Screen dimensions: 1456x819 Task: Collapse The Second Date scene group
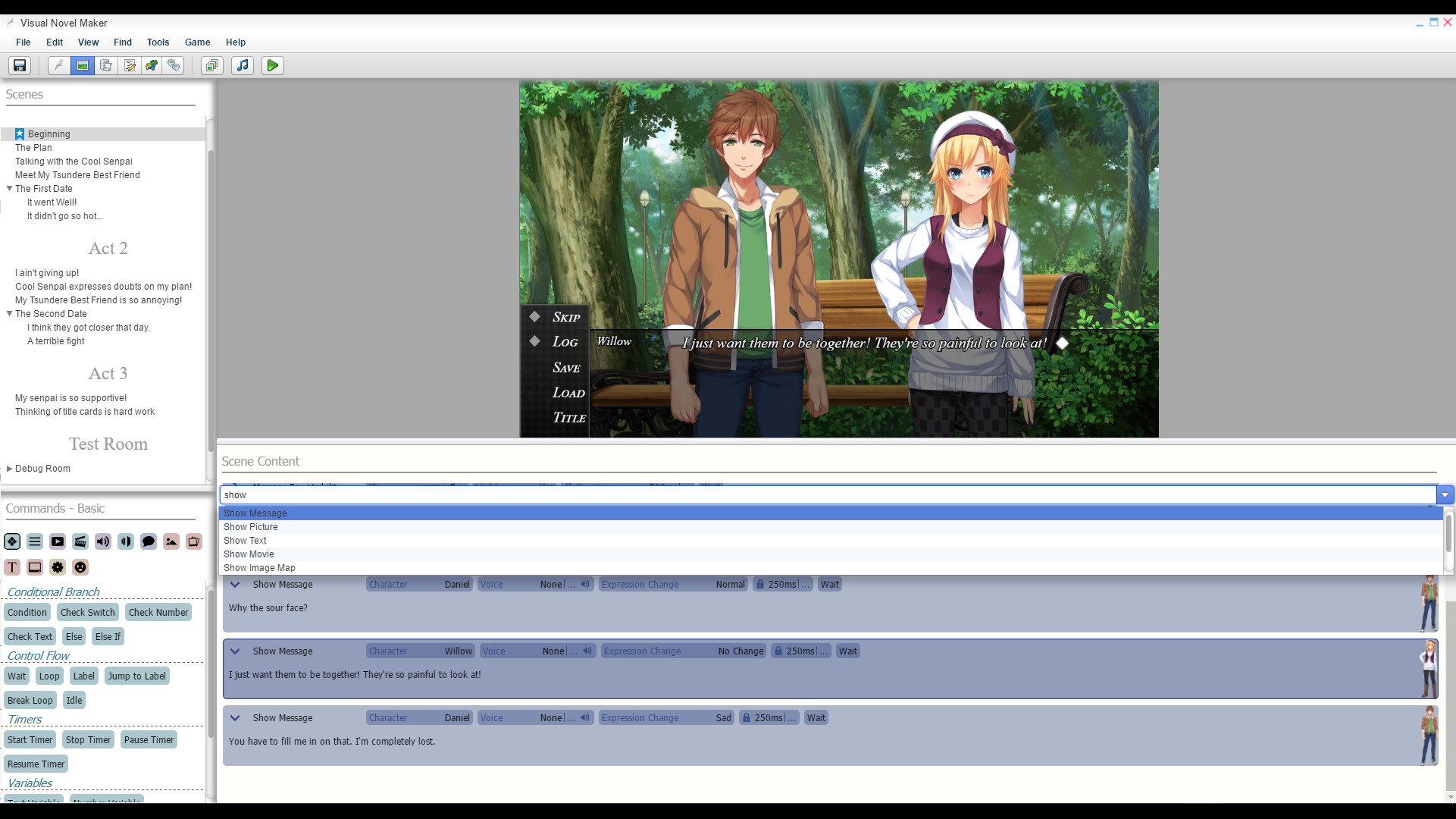coord(9,314)
